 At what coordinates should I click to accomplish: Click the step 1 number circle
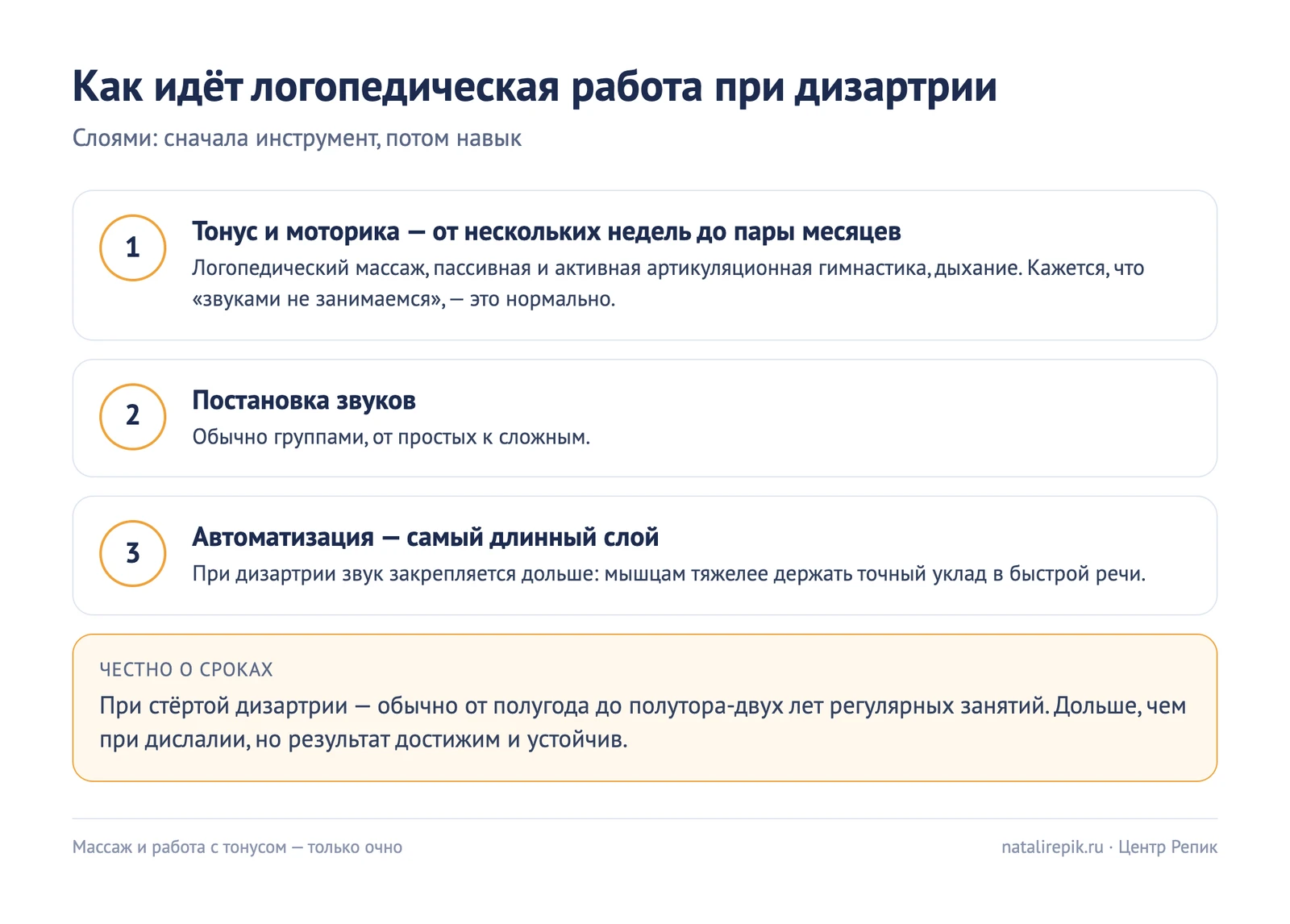[x=133, y=248]
